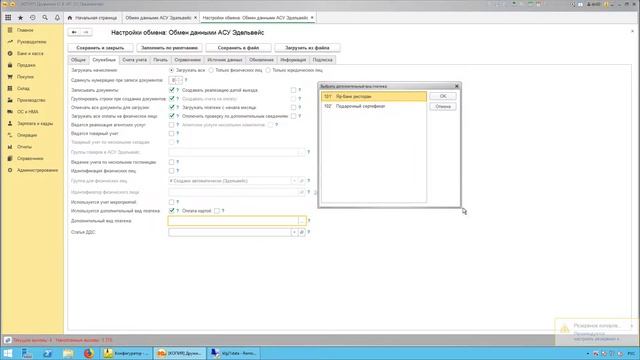Open the sections grid menu icon
This screenshot has width=640, height=360.
pyautogui.click(x=8, y=18)
